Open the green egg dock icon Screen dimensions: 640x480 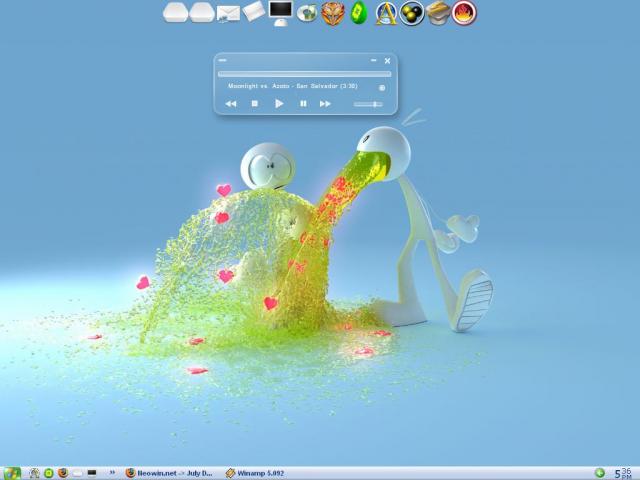pos(358,13)
